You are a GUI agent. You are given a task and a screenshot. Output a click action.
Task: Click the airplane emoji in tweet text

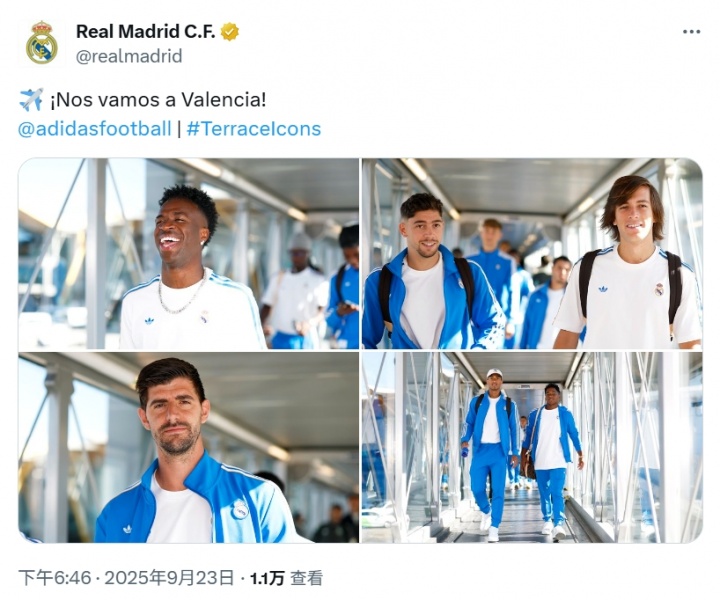tap(31, 100)
